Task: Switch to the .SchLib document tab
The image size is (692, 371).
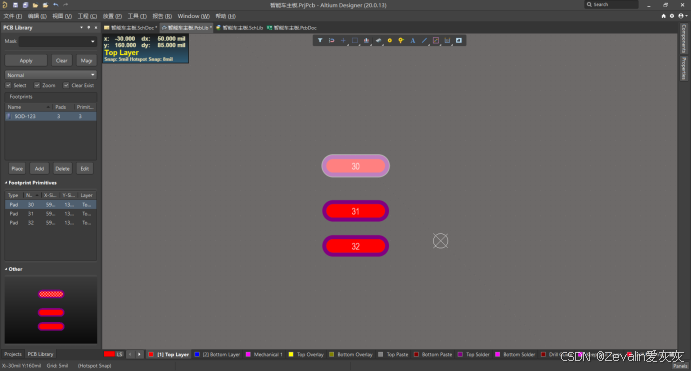Action: 240,27
